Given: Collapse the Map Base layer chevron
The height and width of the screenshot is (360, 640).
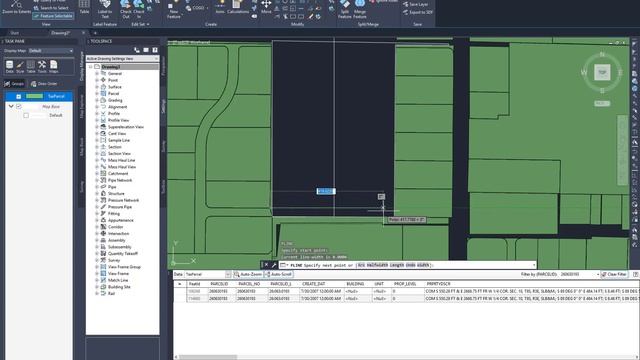Looking at the screenshot, I should 11,106.
